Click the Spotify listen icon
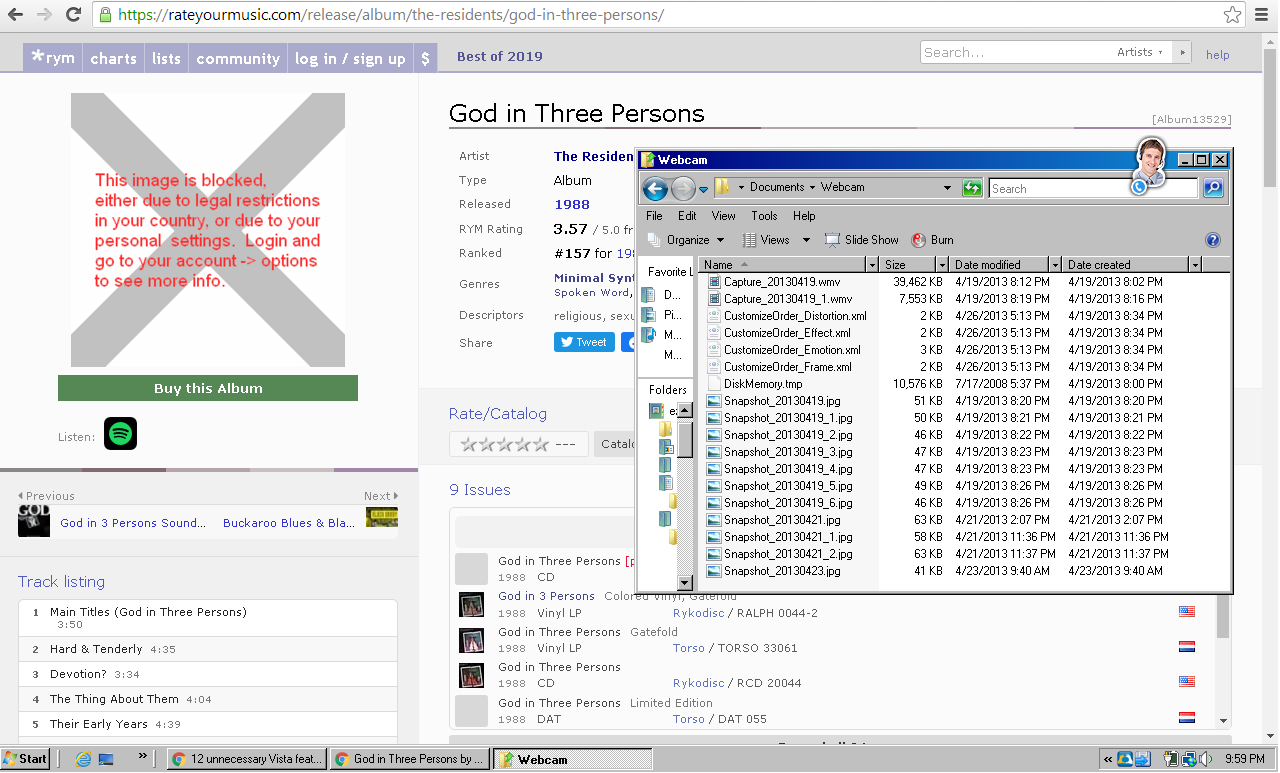 coord(120,434)
